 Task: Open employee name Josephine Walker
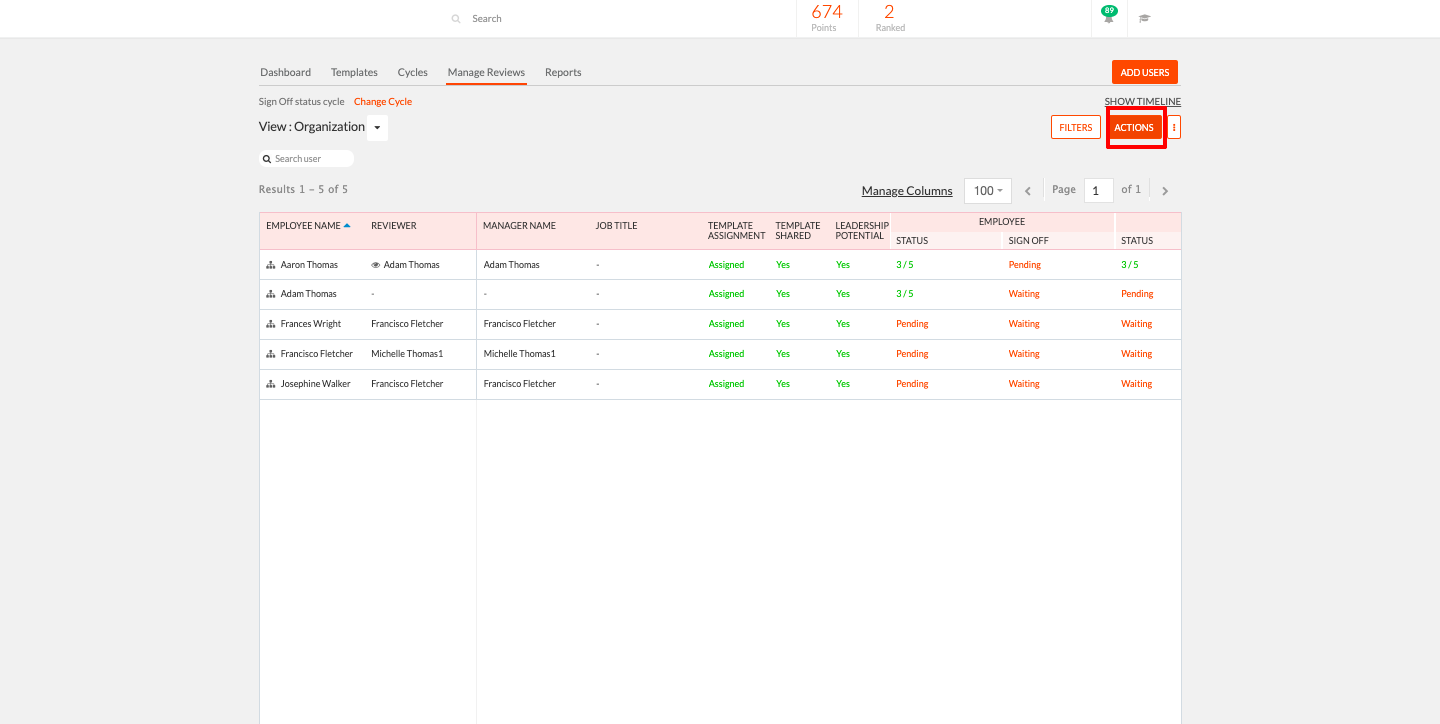pos(315,384)
